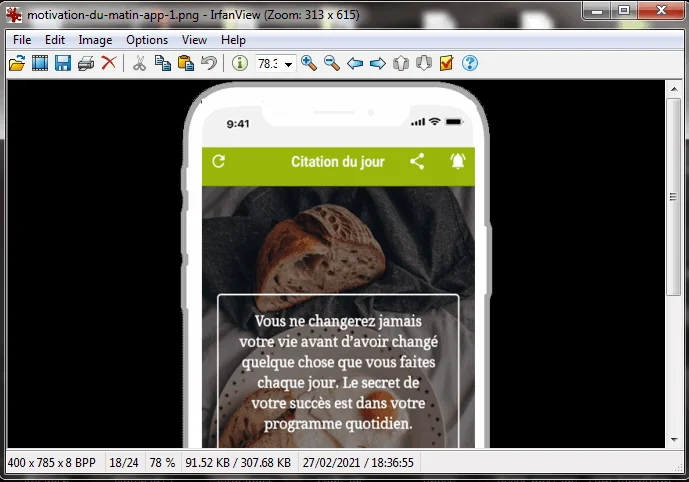Open the Edit menu
Image resolution: width=689 pixels, height=482 pixels.
55,40
